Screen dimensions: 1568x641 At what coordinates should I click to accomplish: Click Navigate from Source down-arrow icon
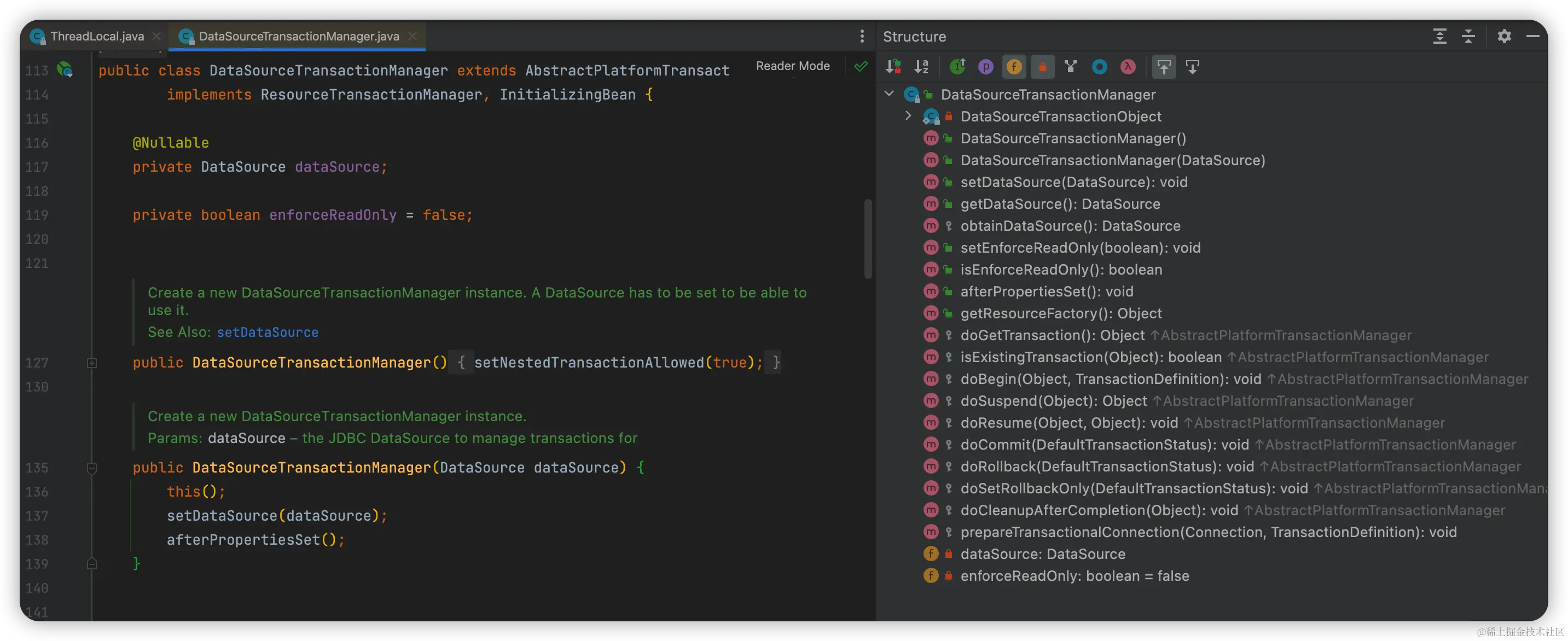[1193, 67]
